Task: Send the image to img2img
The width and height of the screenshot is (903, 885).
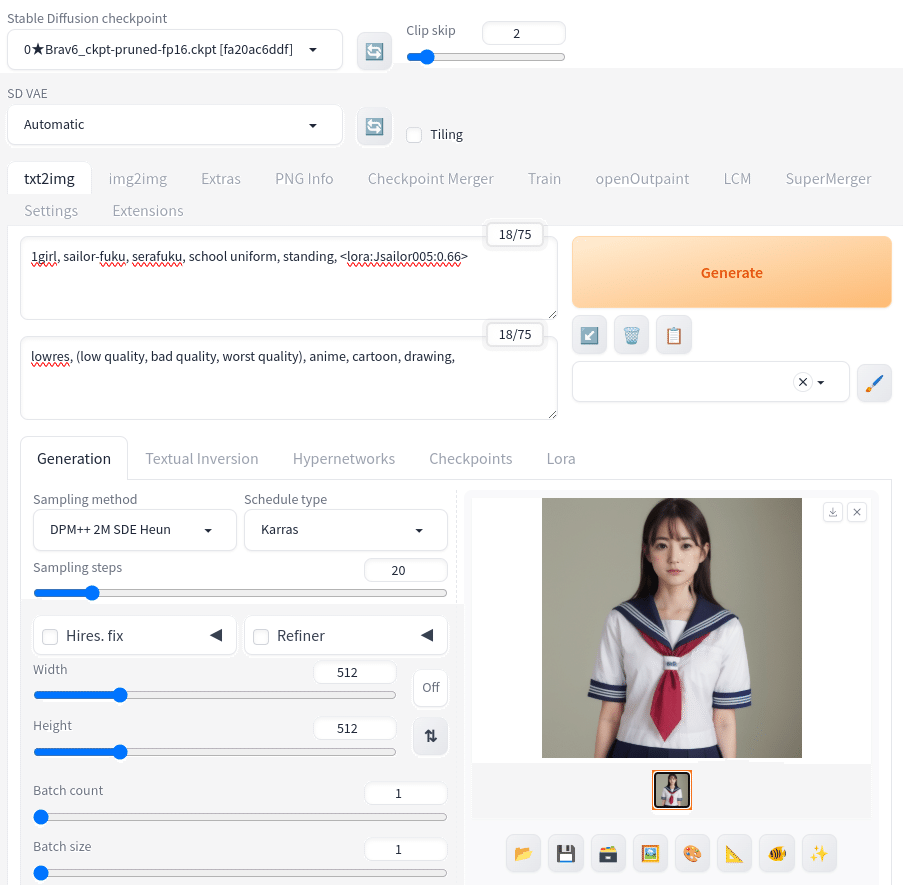Action: point(650,853)
